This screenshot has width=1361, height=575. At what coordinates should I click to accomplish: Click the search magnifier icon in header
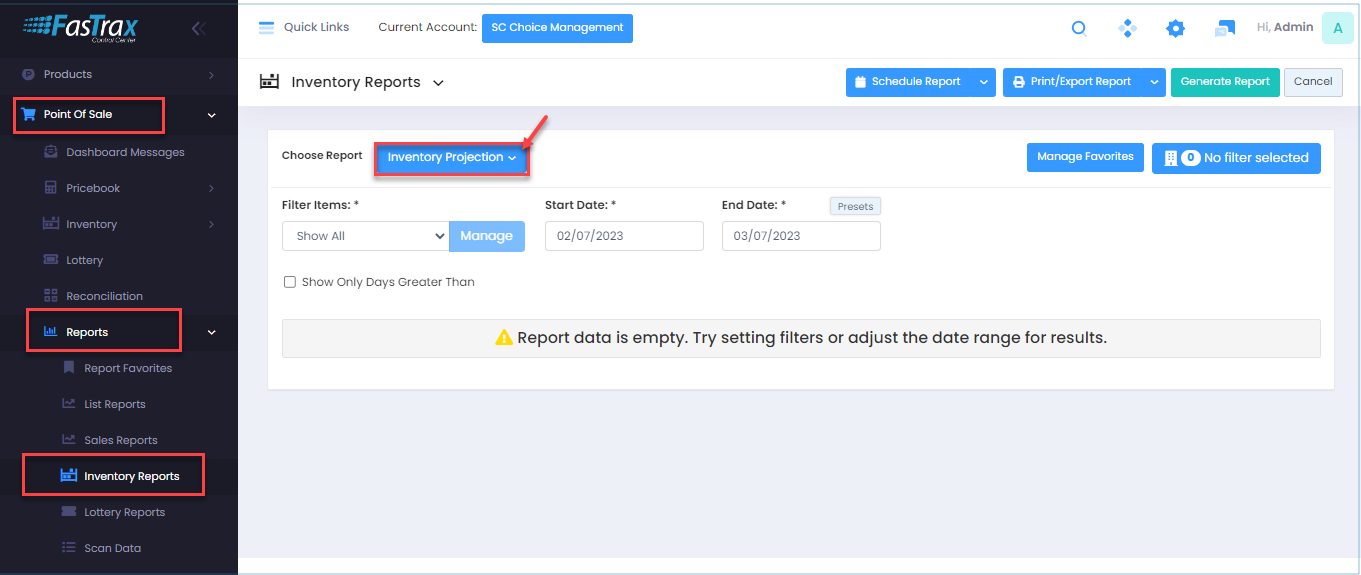(x=1079, y=29)
